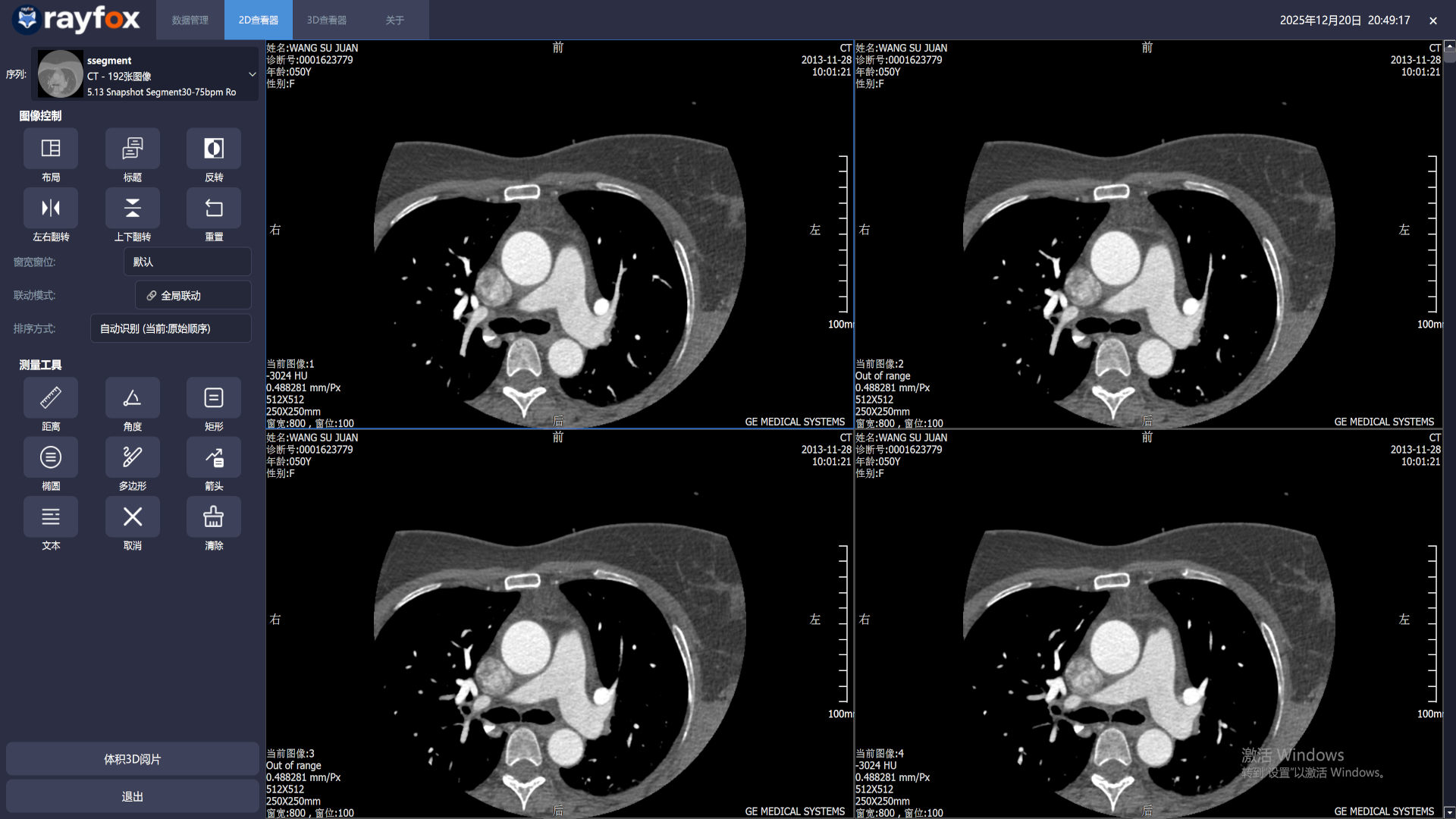1456x819 pixels.
Task: Switch to the 3D查看器 tab
Action: point(326,20)
